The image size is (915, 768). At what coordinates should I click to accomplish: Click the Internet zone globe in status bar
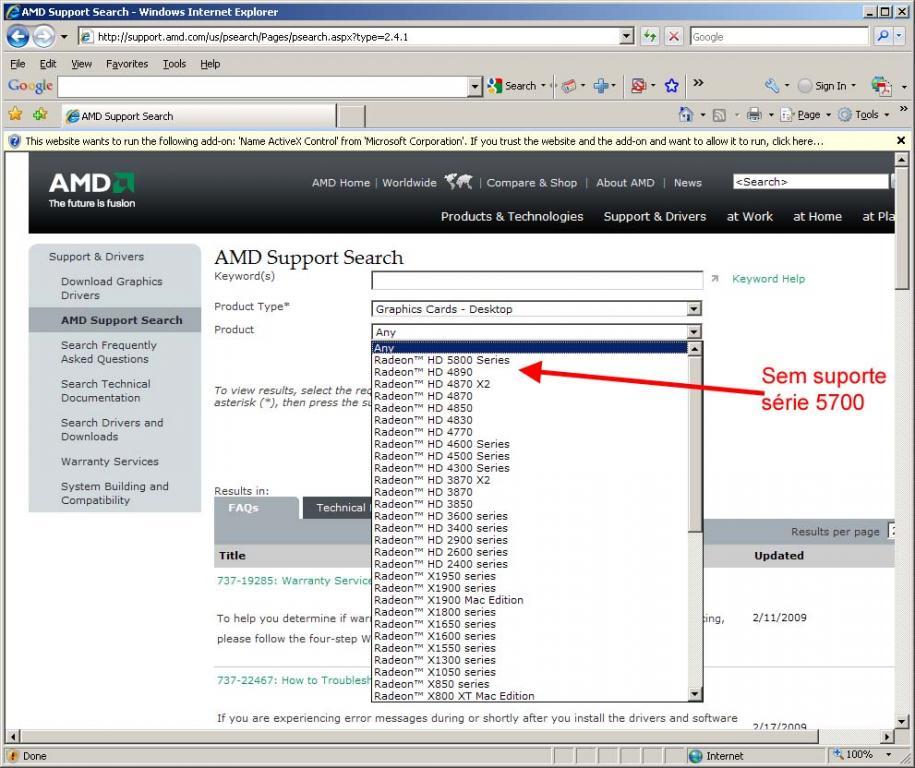695,756
